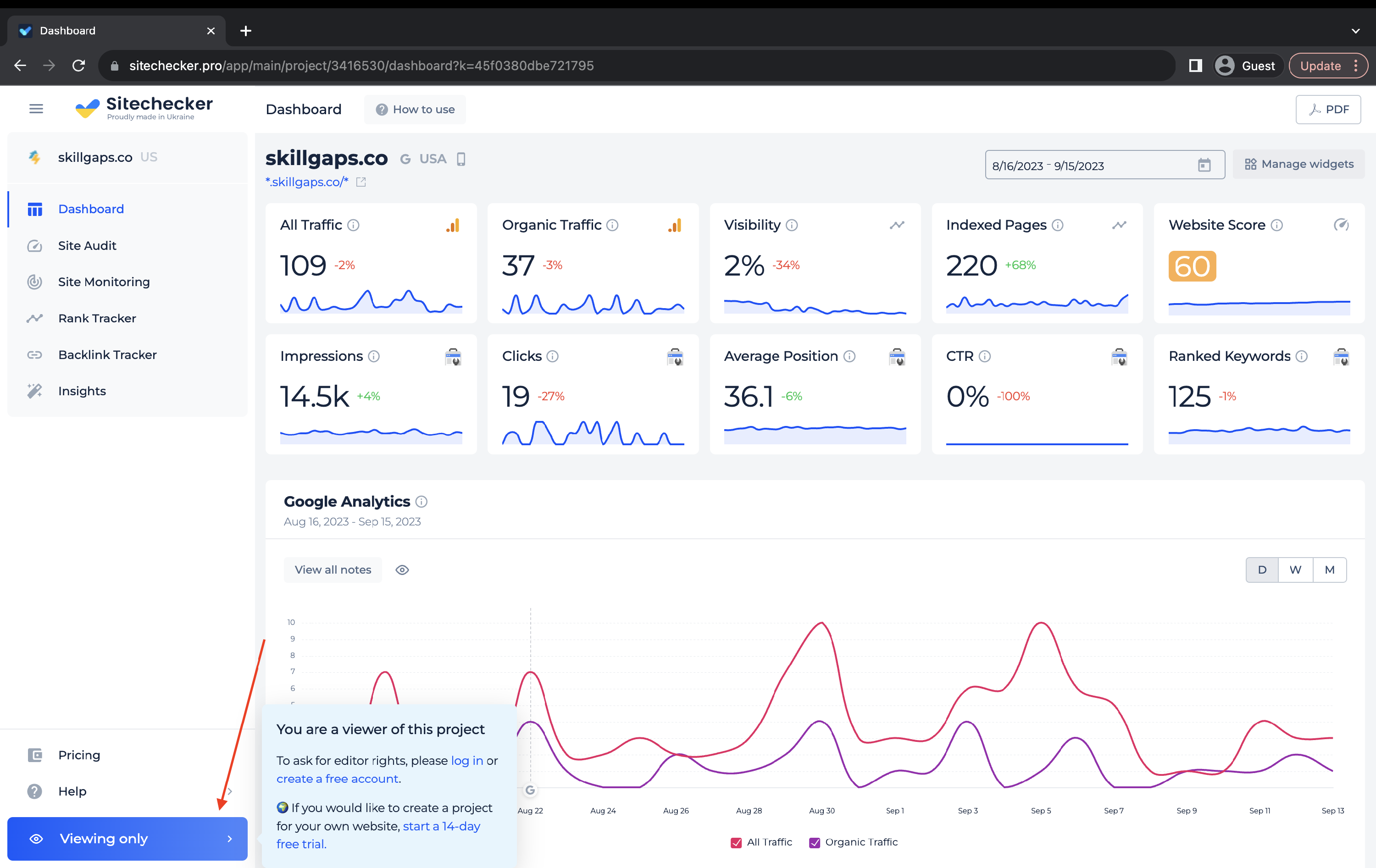
Task: Reload the browser page
Action: [x=79, y=66]
